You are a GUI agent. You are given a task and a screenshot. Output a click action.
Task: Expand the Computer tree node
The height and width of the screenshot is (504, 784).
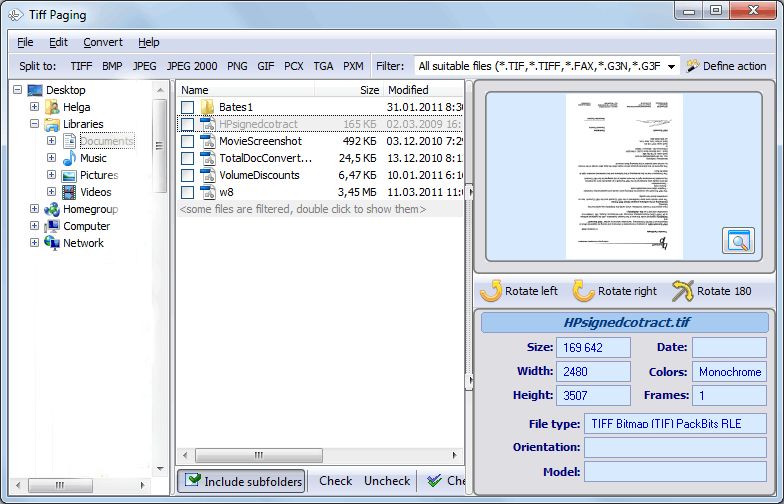(x=34, y=226)
